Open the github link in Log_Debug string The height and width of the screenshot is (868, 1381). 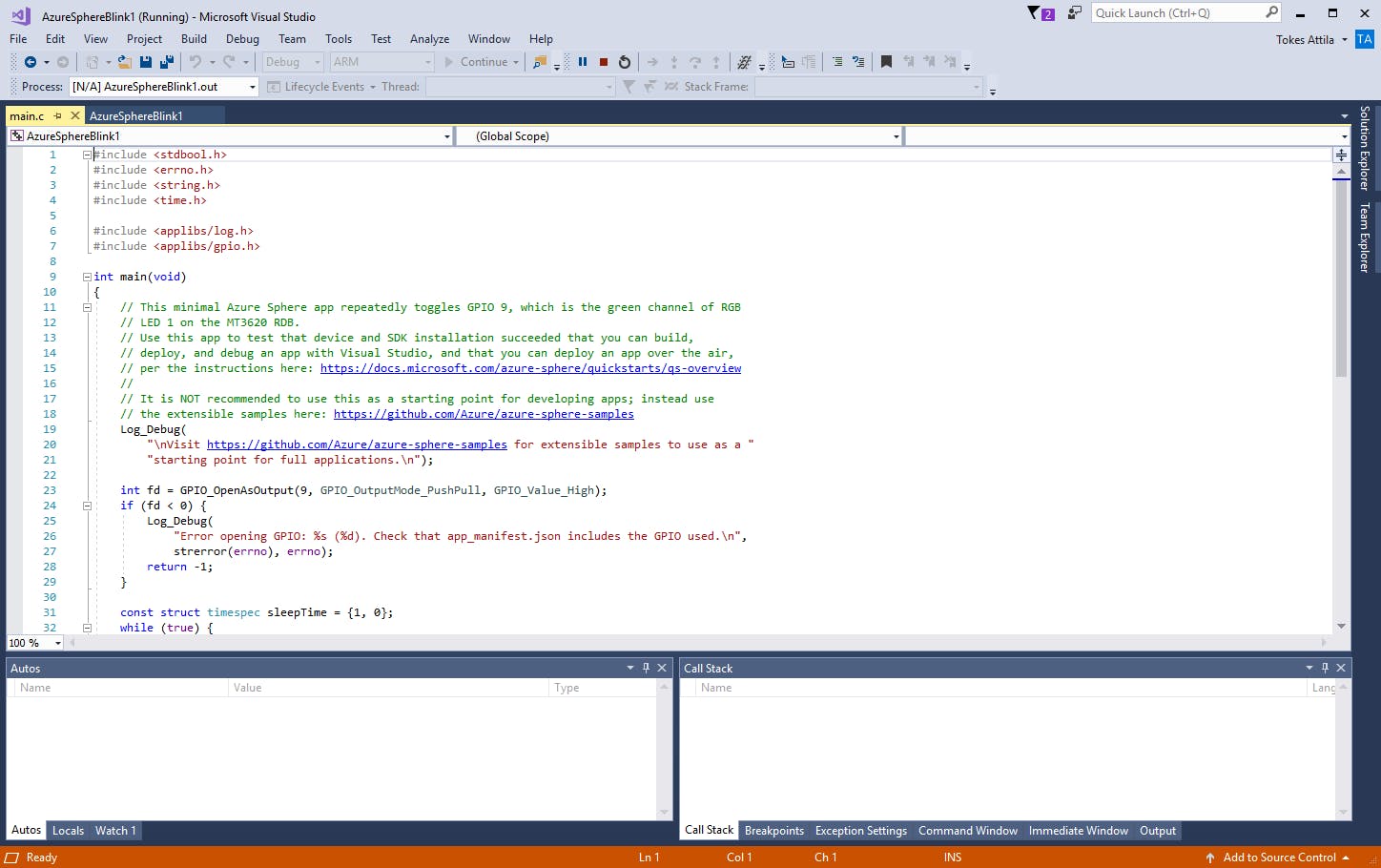[357, 444]
